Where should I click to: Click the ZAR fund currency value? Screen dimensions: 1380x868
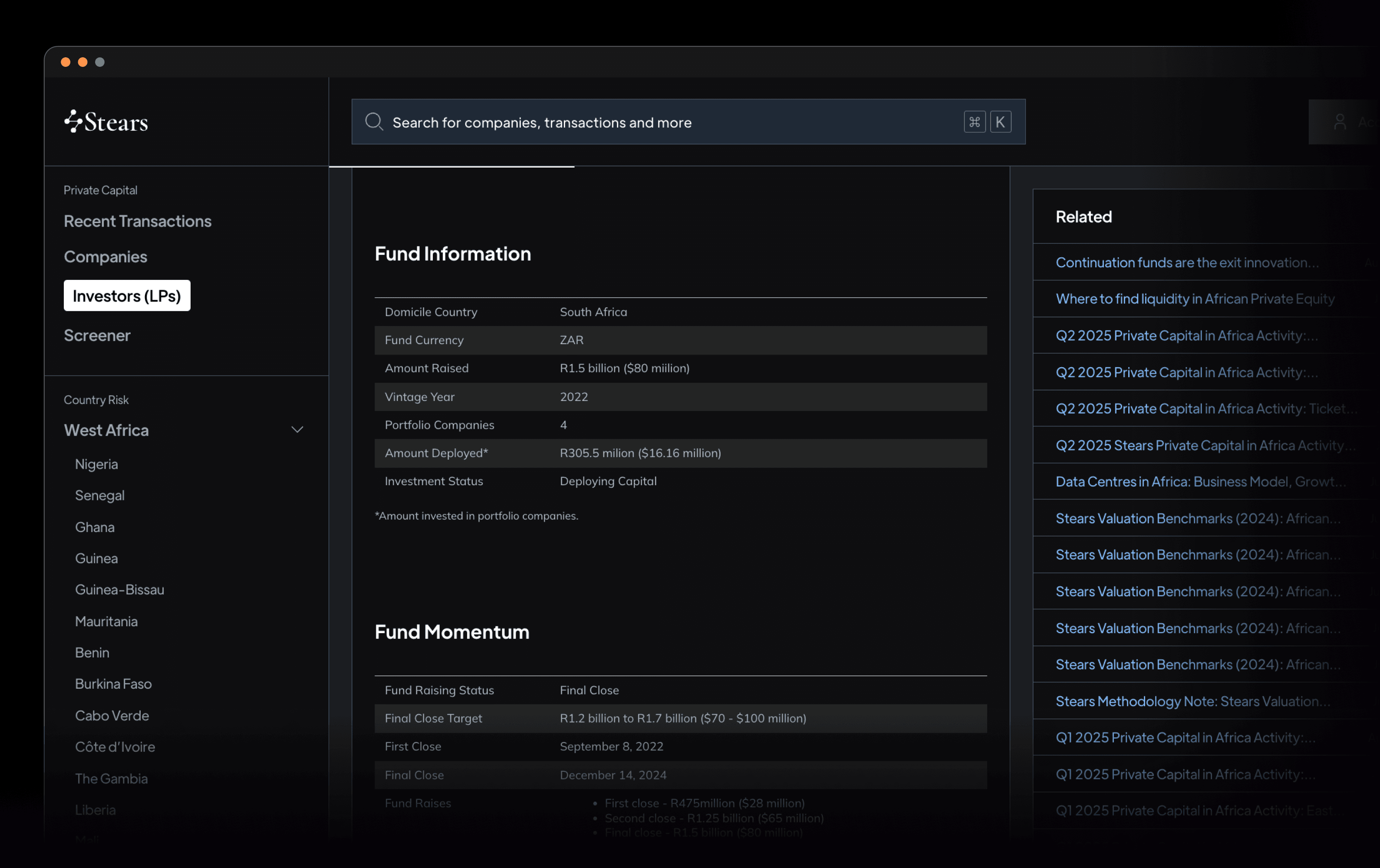571,340
